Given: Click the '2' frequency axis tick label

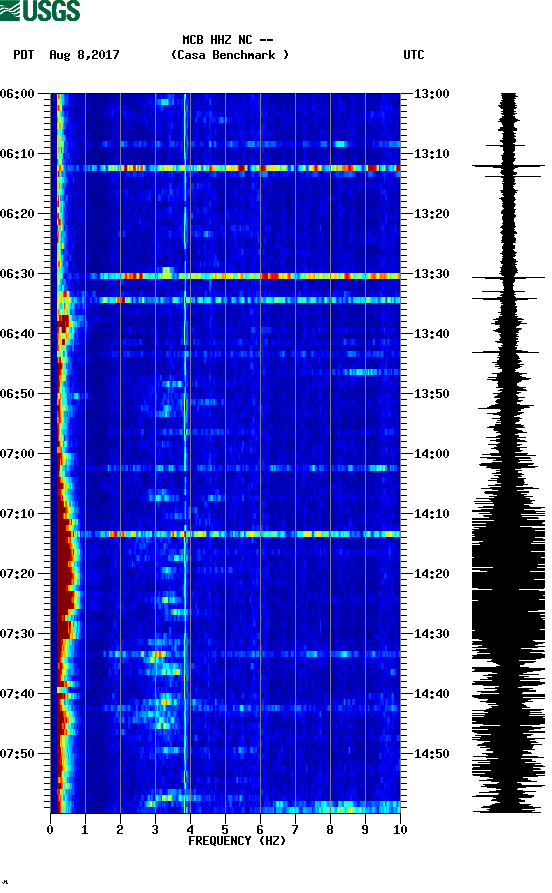Looking at the screenshot, I should 120,830.
